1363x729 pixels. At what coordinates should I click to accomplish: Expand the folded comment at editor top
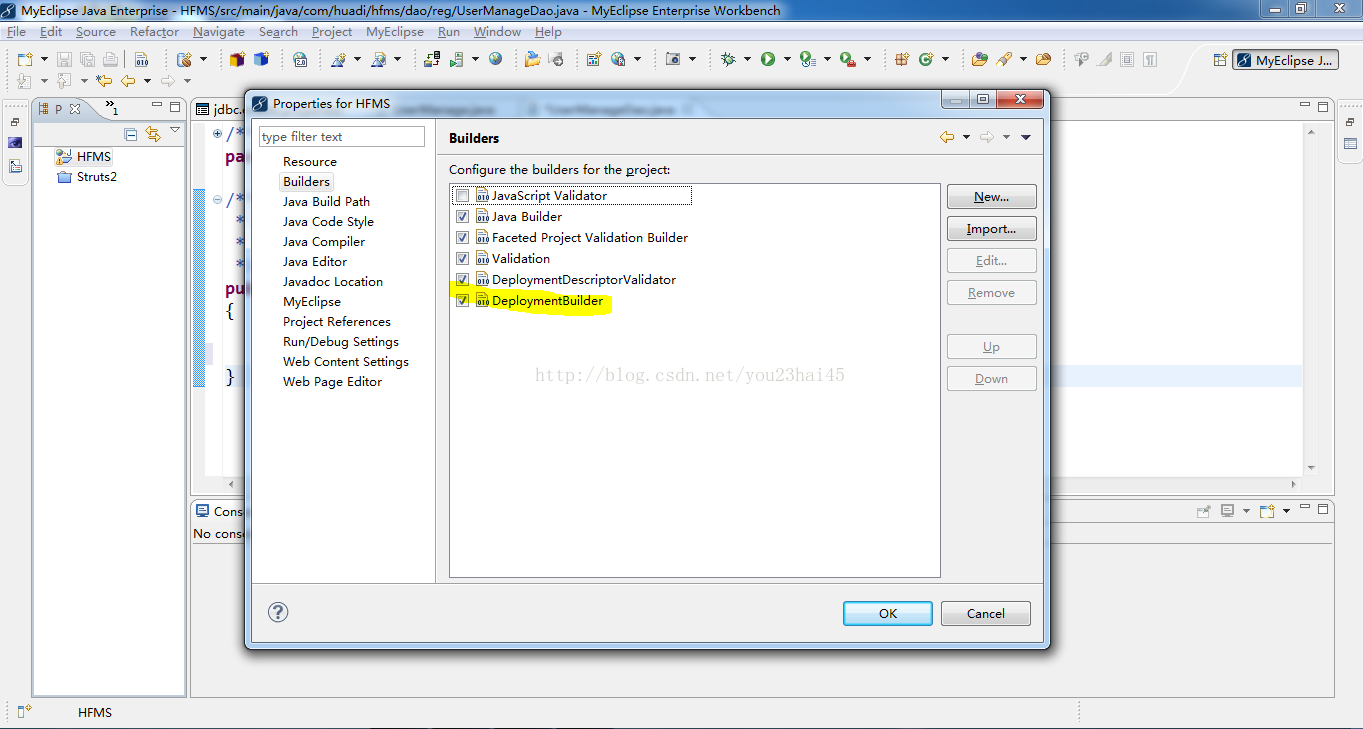coord(217,133)
